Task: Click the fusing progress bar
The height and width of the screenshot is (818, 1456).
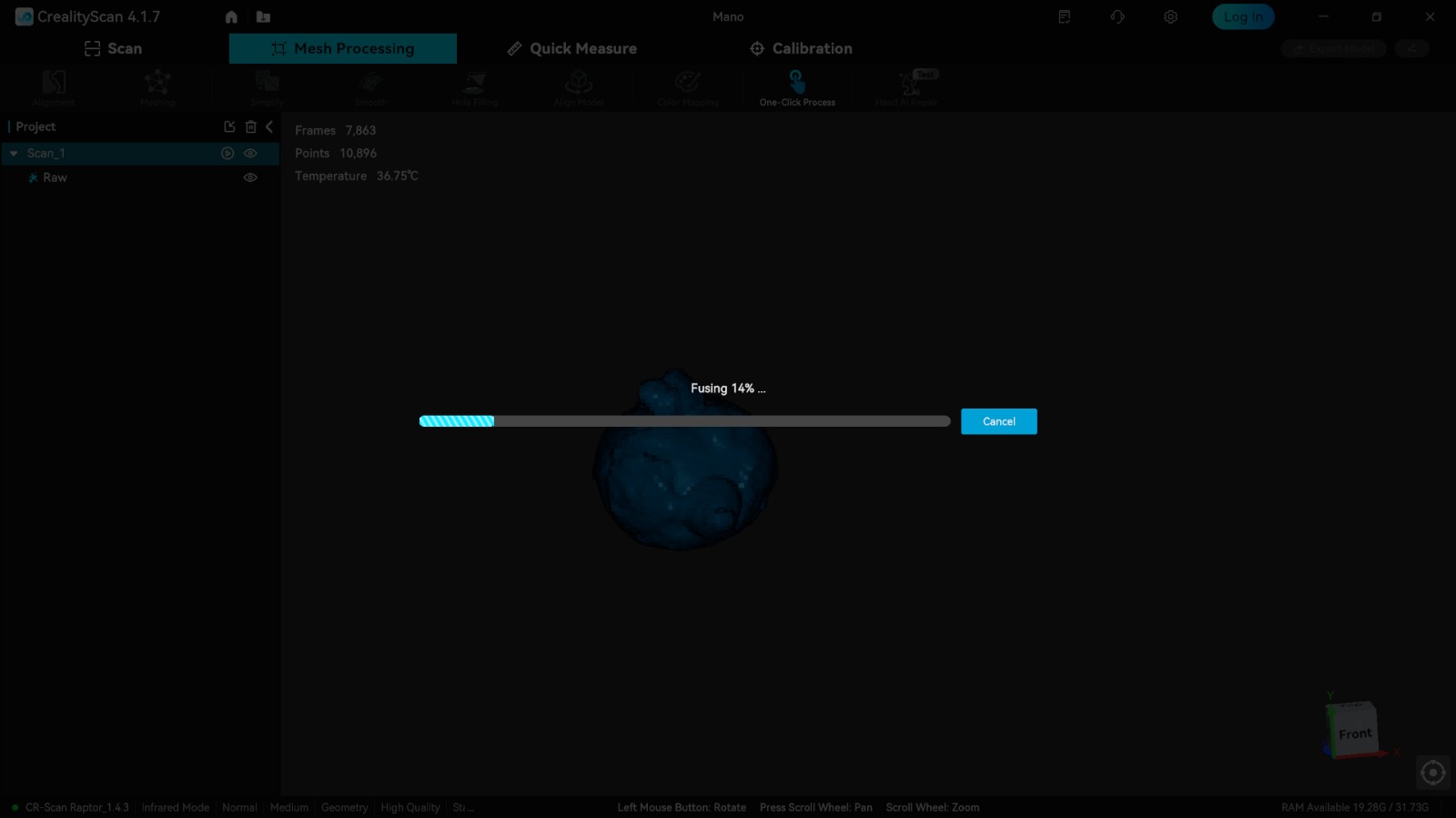Action: pyautogui.click(x=684, y=421)
